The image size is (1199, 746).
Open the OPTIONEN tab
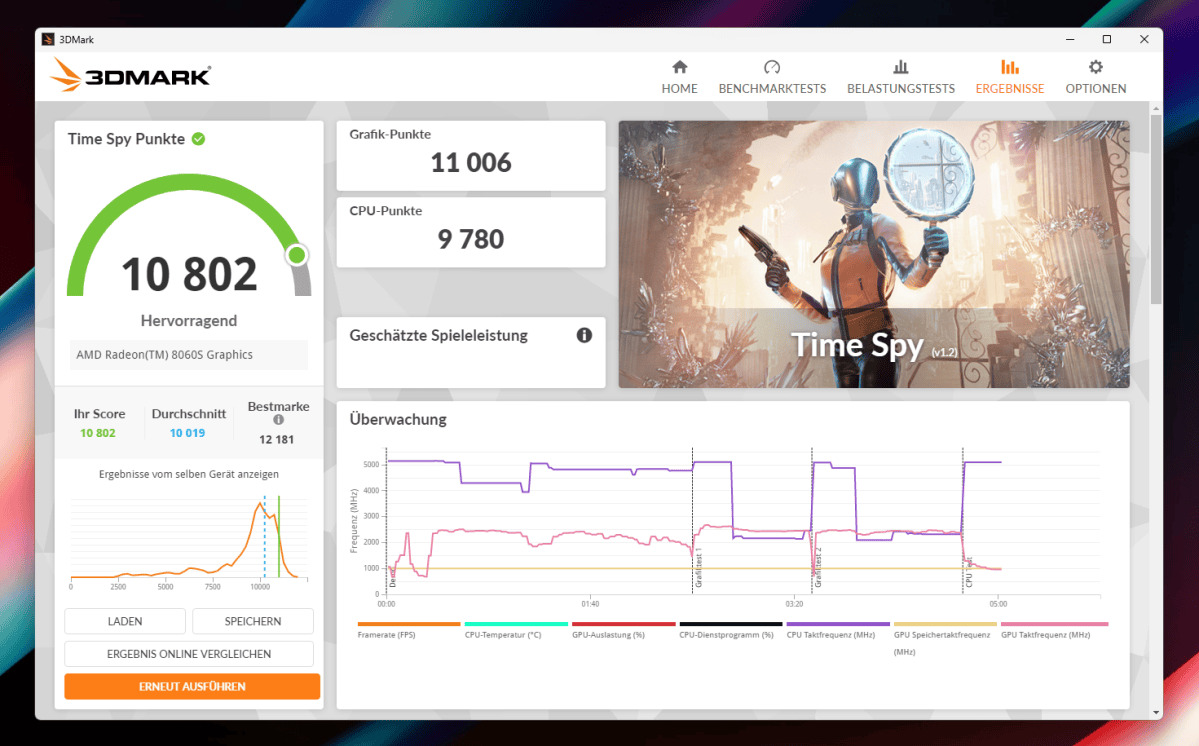point(1095,77)
